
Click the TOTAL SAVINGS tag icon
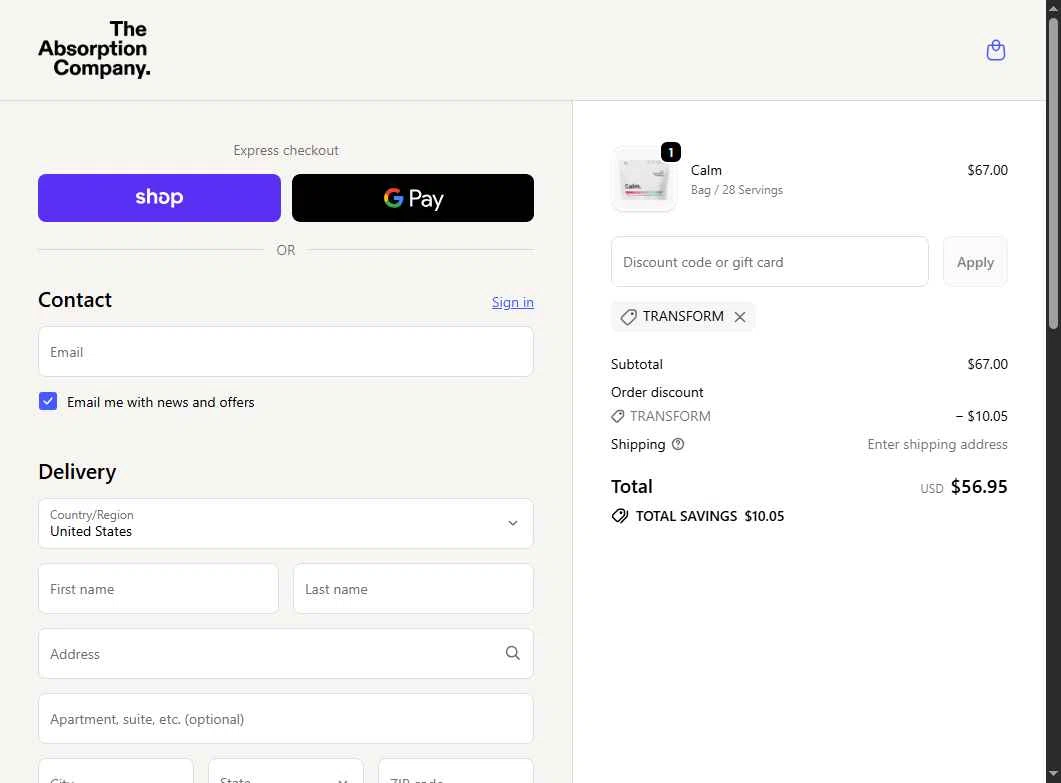(619, 516)
